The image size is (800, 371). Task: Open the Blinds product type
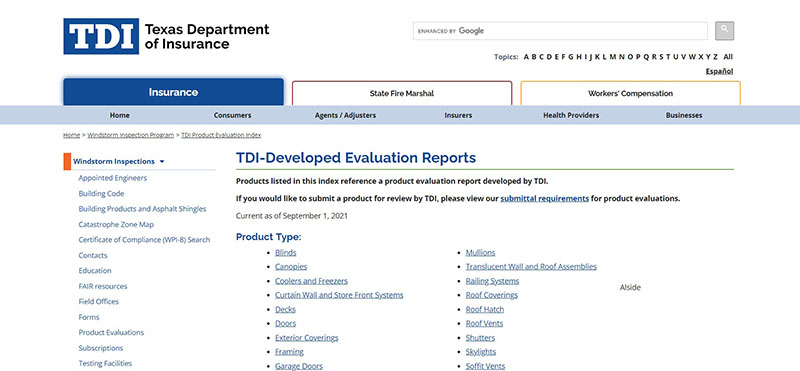286,253
